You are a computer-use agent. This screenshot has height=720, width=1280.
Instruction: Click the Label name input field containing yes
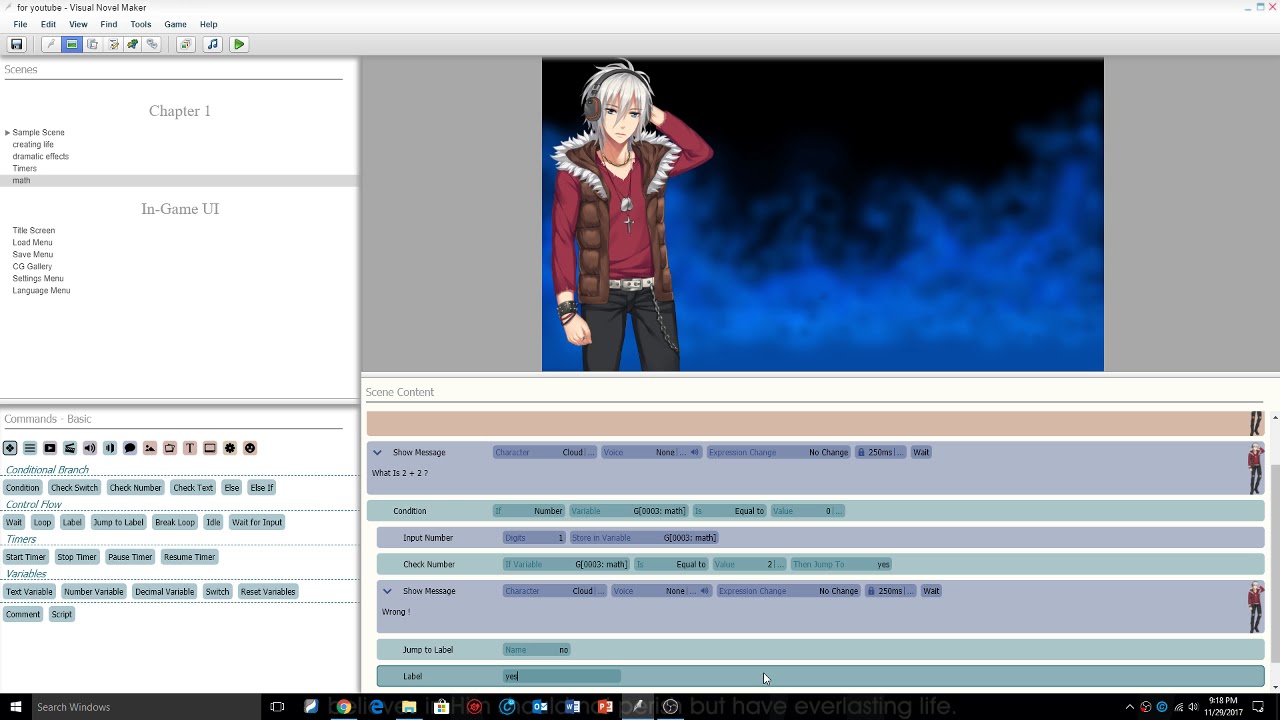(x=562, y=676)
